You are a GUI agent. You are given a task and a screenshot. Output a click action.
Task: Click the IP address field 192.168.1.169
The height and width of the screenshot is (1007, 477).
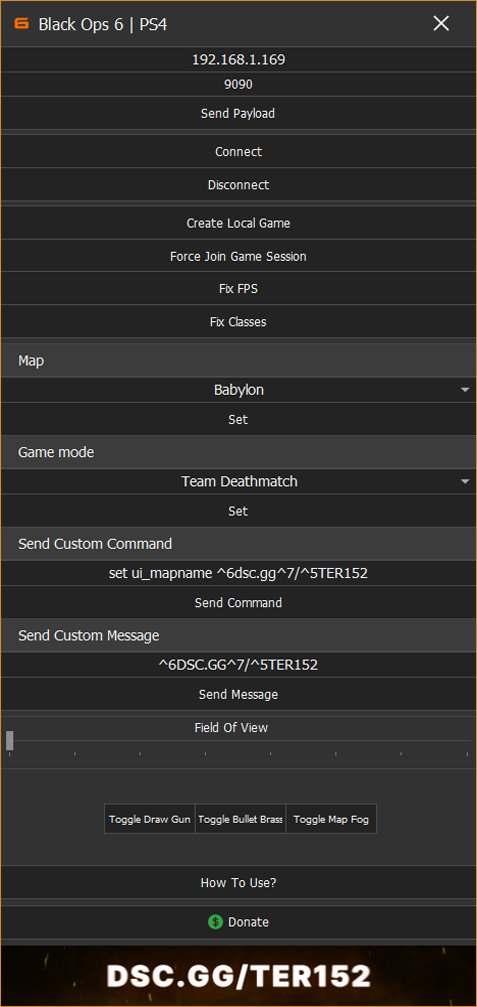tap(238, 60)
